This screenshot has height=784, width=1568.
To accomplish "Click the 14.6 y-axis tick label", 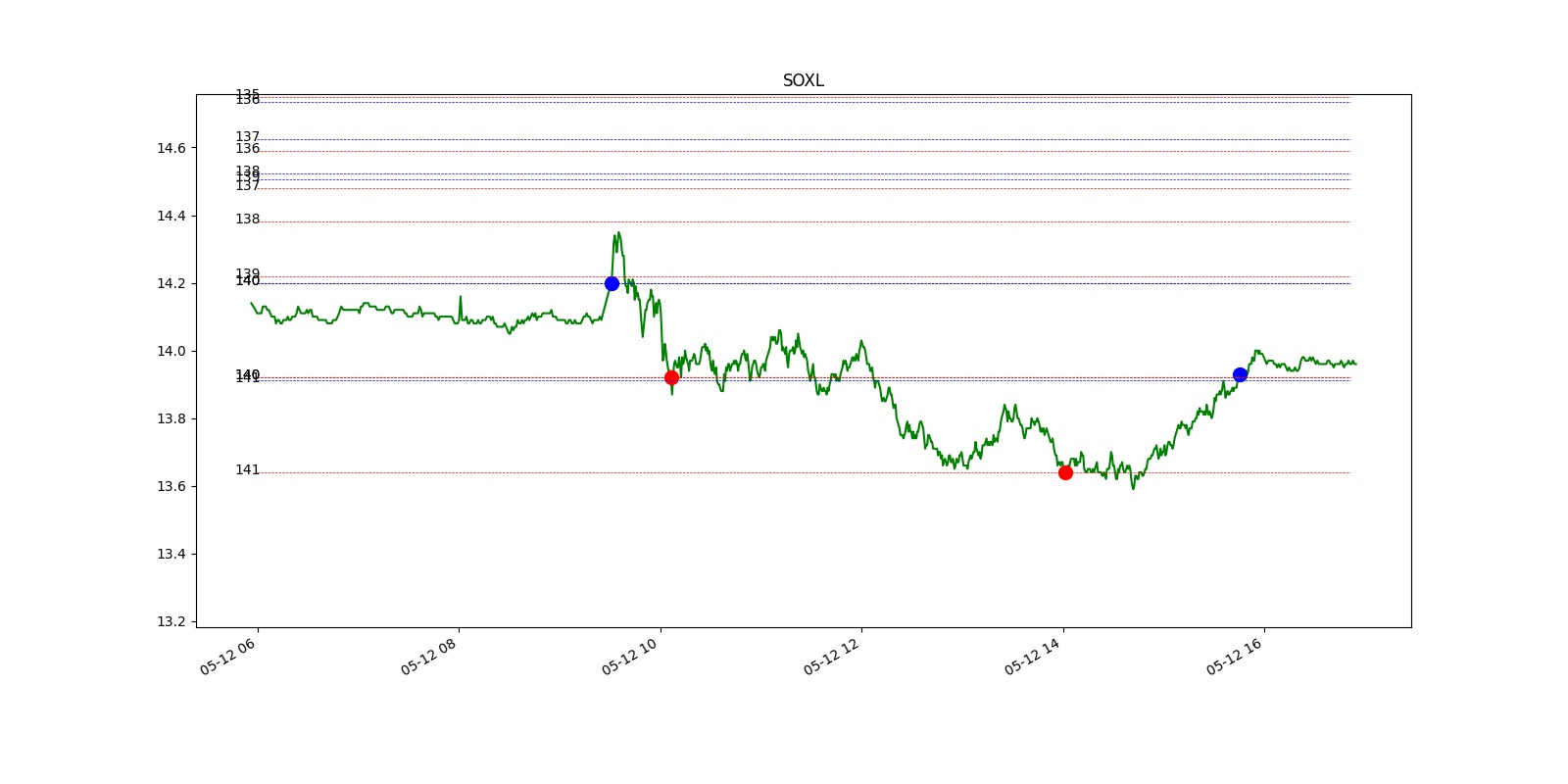I will pos(171,148).
